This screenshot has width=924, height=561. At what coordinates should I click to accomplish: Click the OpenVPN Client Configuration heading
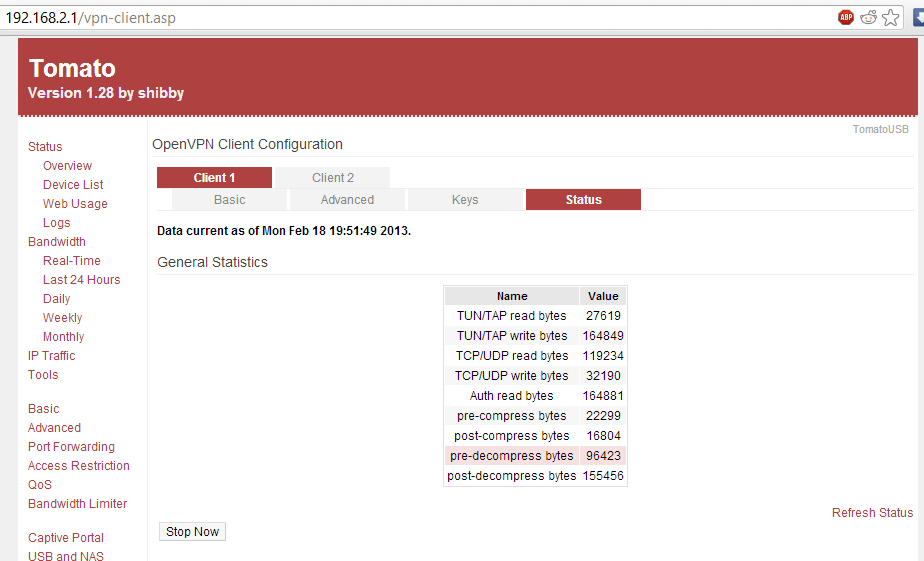(247, 144)
